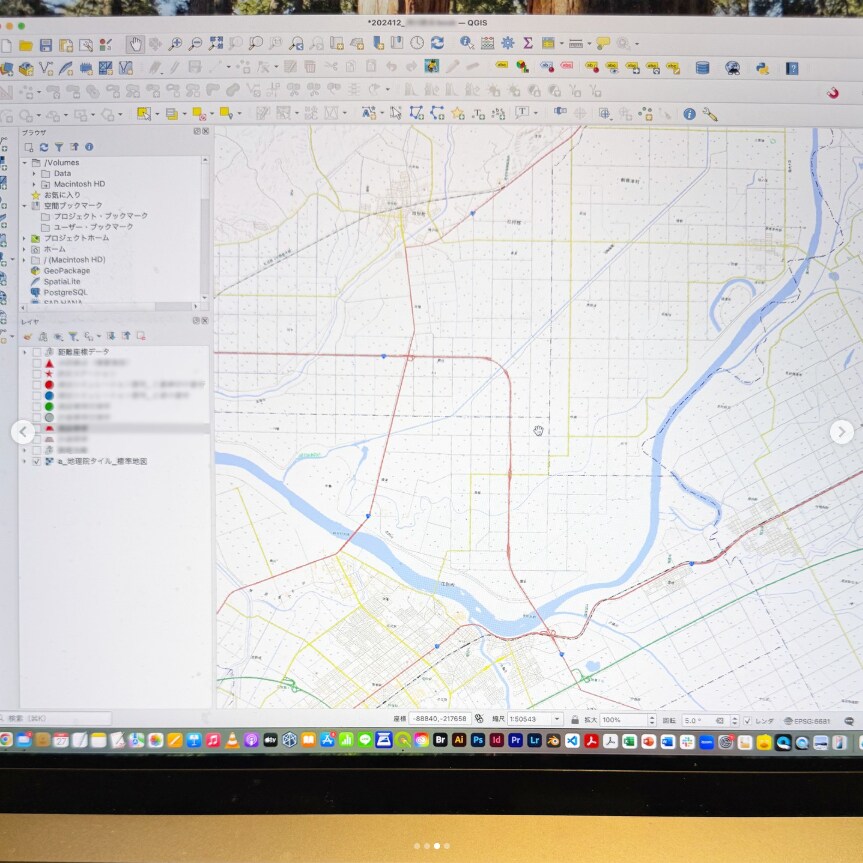Viewport: 863px width, 863px height.
Task: Check the red star layer checkbox
Action: tap(36, 374)
